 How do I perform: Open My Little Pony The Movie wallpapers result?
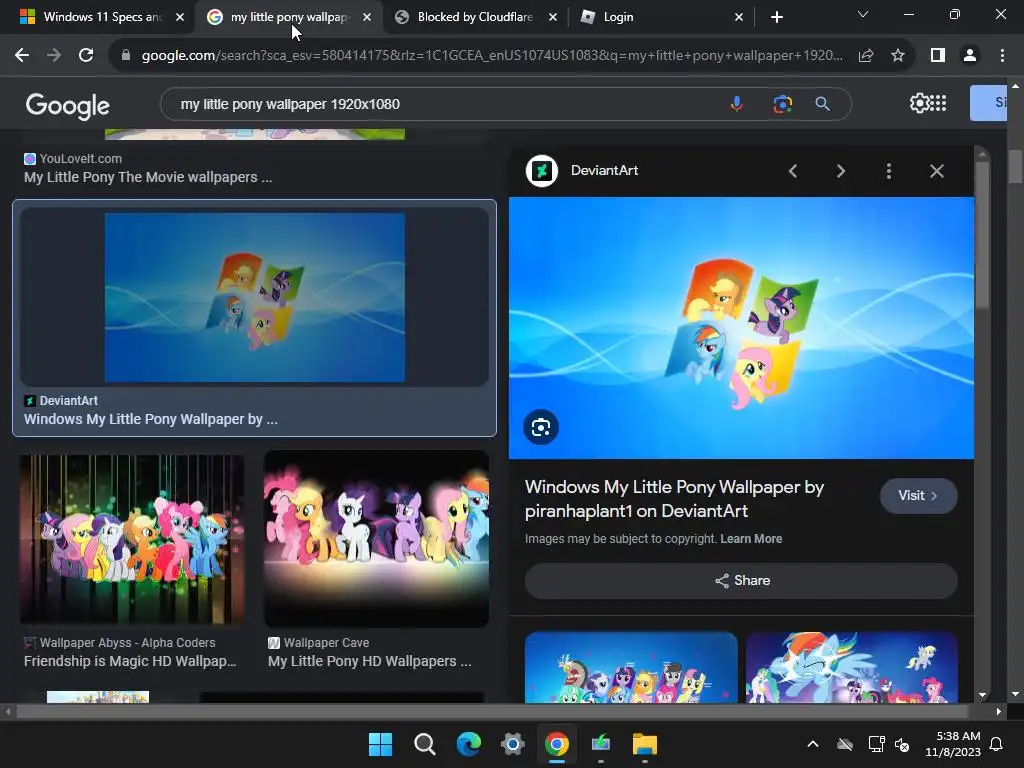coord(148,177)
